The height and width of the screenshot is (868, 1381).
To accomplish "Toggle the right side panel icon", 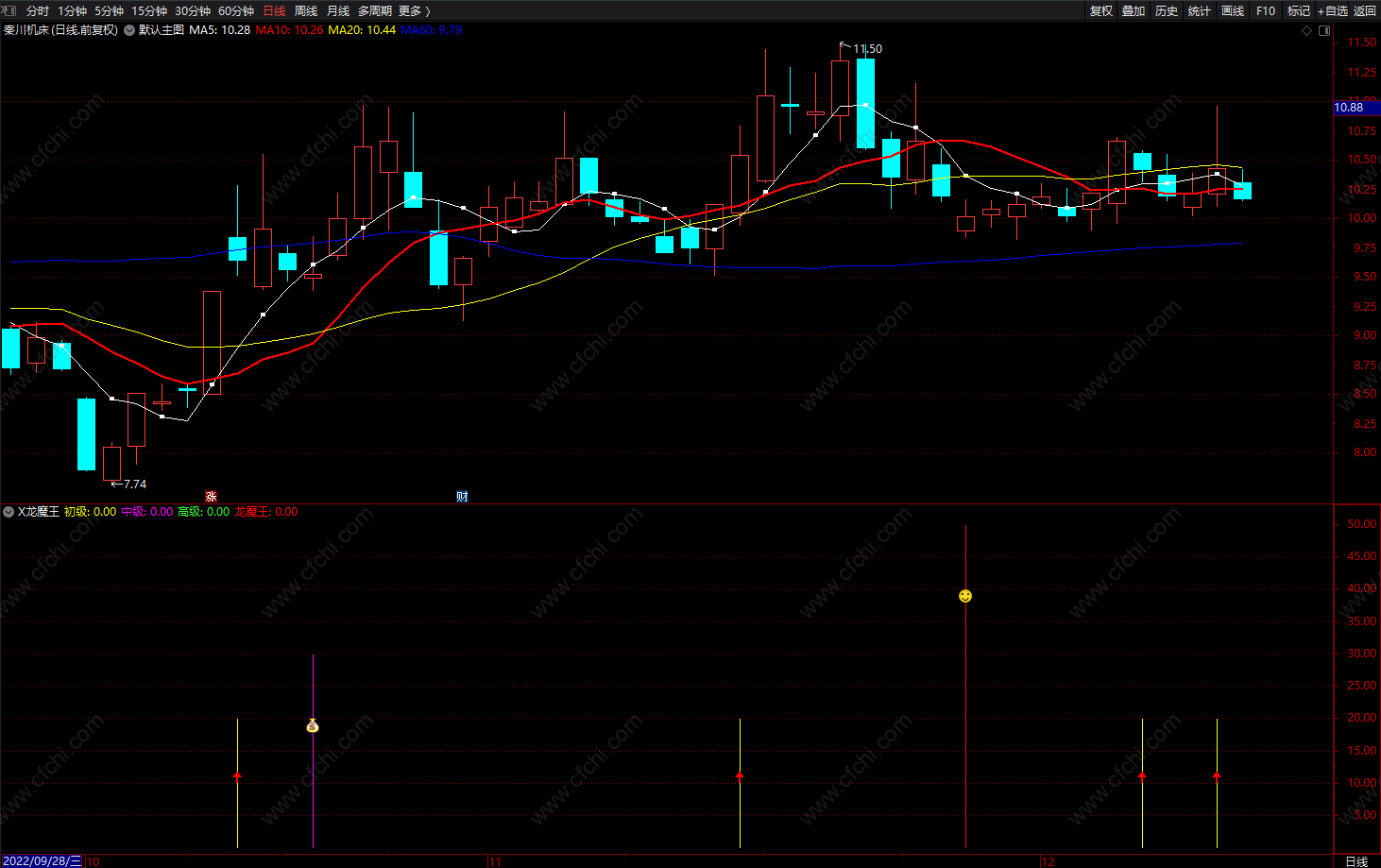I will [1324, 30].
